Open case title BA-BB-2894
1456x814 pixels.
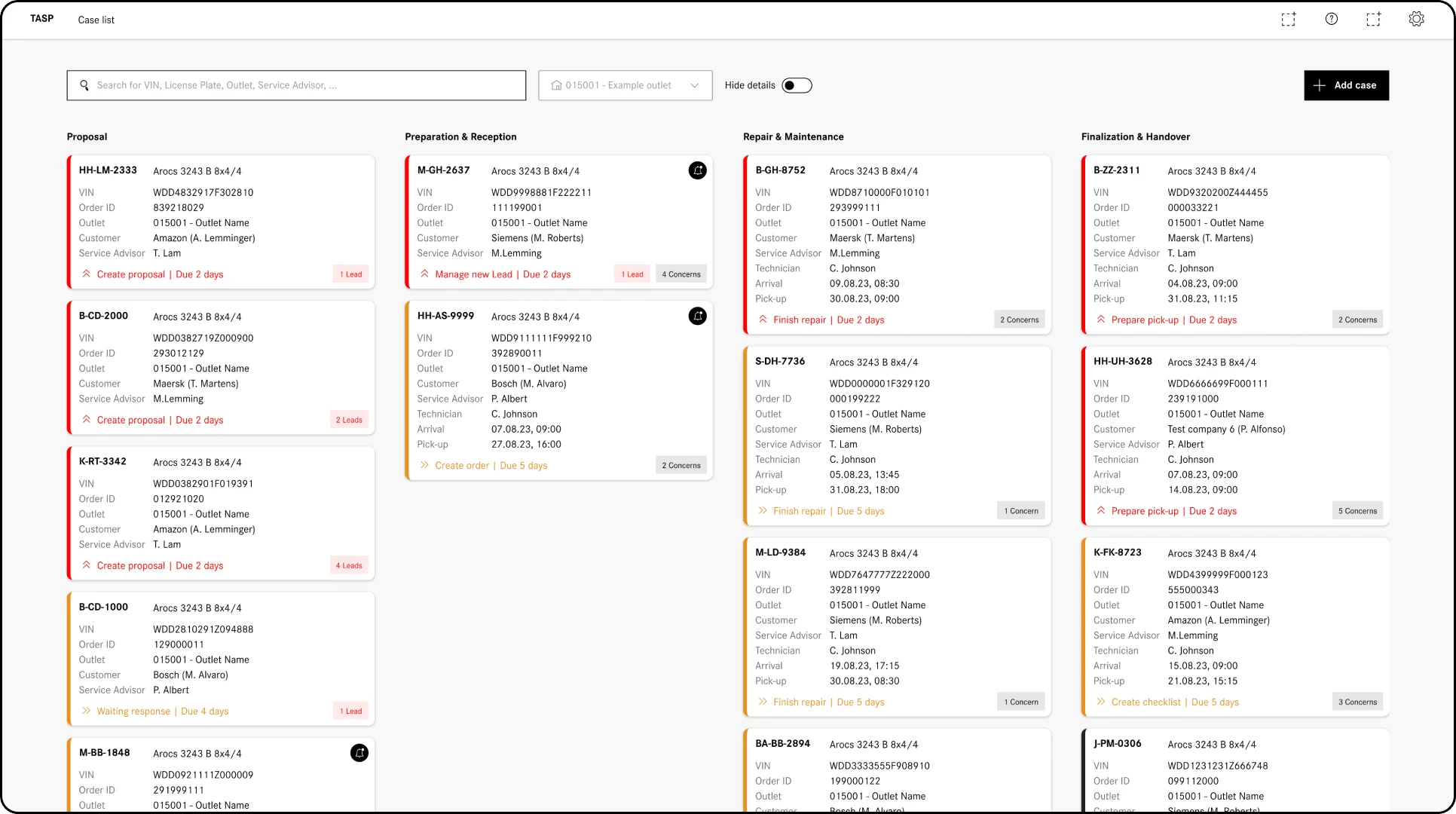[782, 743]
